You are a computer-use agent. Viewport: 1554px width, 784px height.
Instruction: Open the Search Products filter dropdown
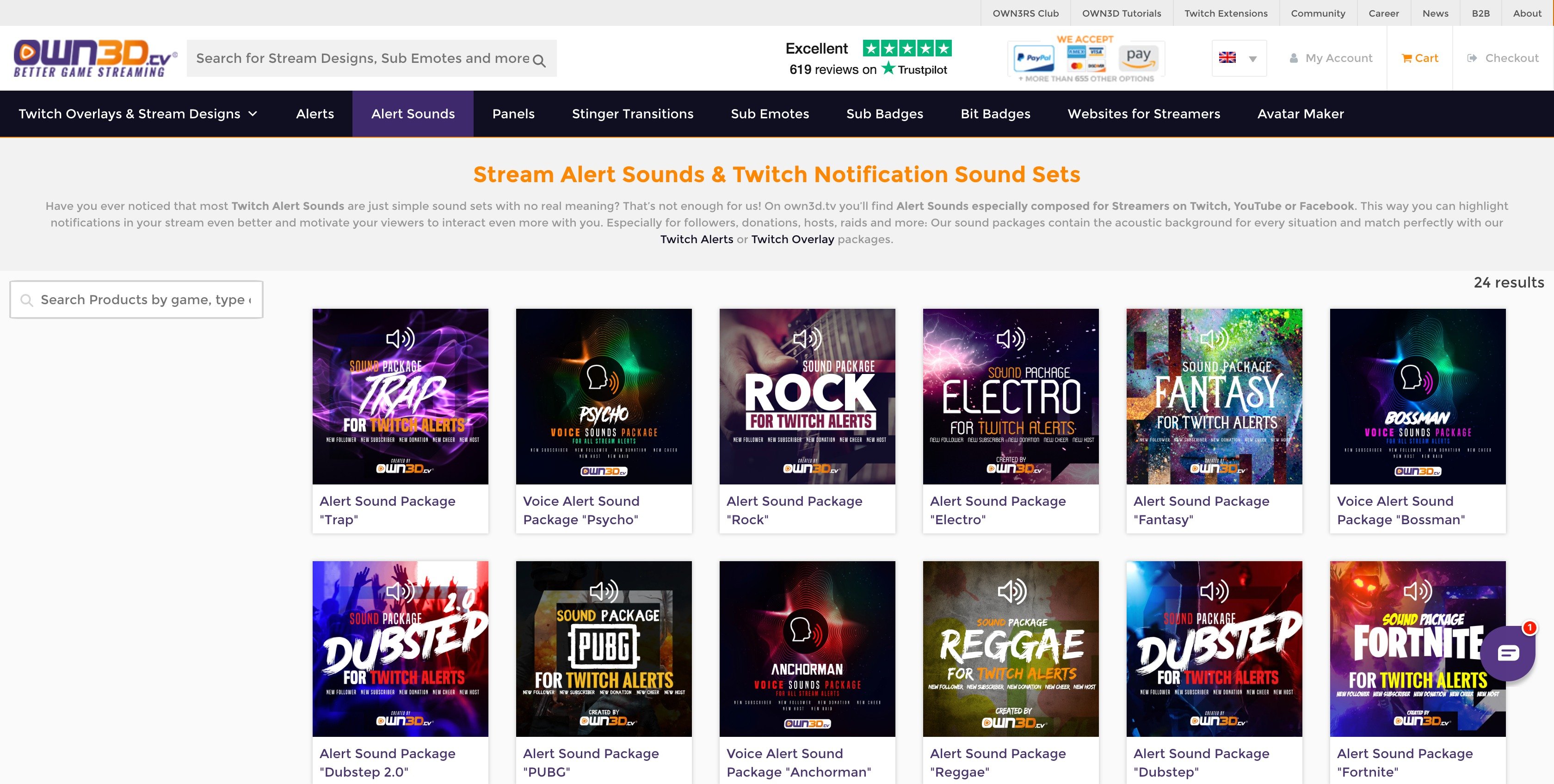pyautogui.click(x=136, y=299)
